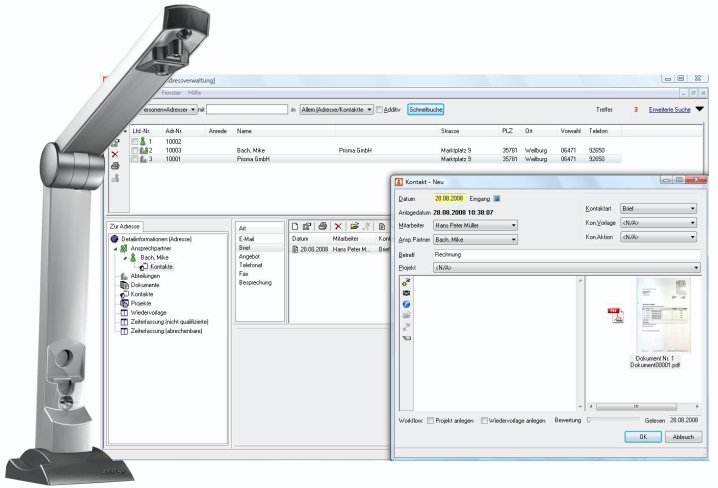Toggle the Additiv checkbox in search bar
The image size is (718, 488).
click(380, 109)
